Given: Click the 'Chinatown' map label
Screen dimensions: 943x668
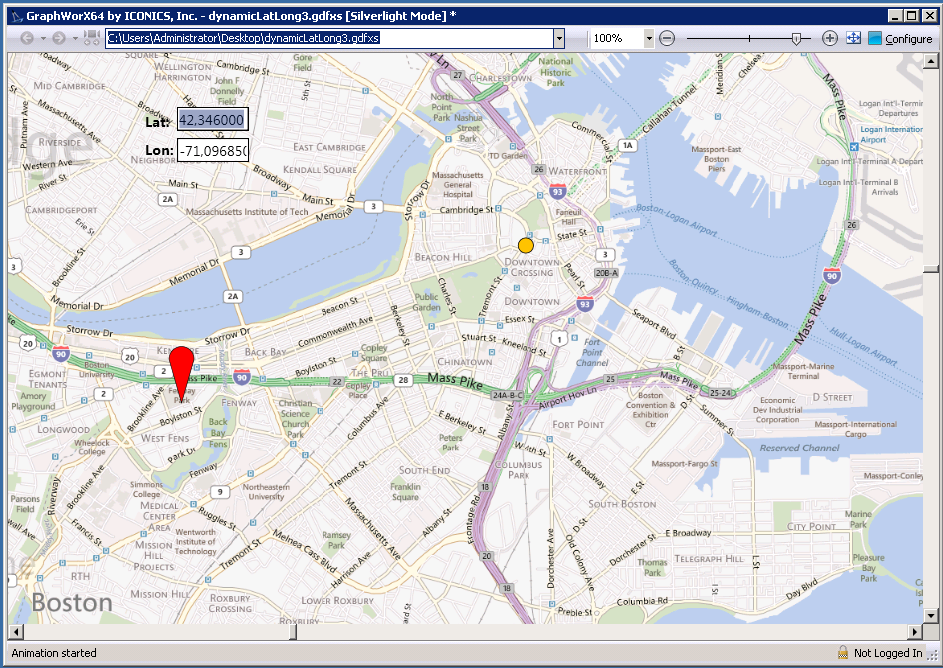Looking at the screenshot, I should pos(465,362).
